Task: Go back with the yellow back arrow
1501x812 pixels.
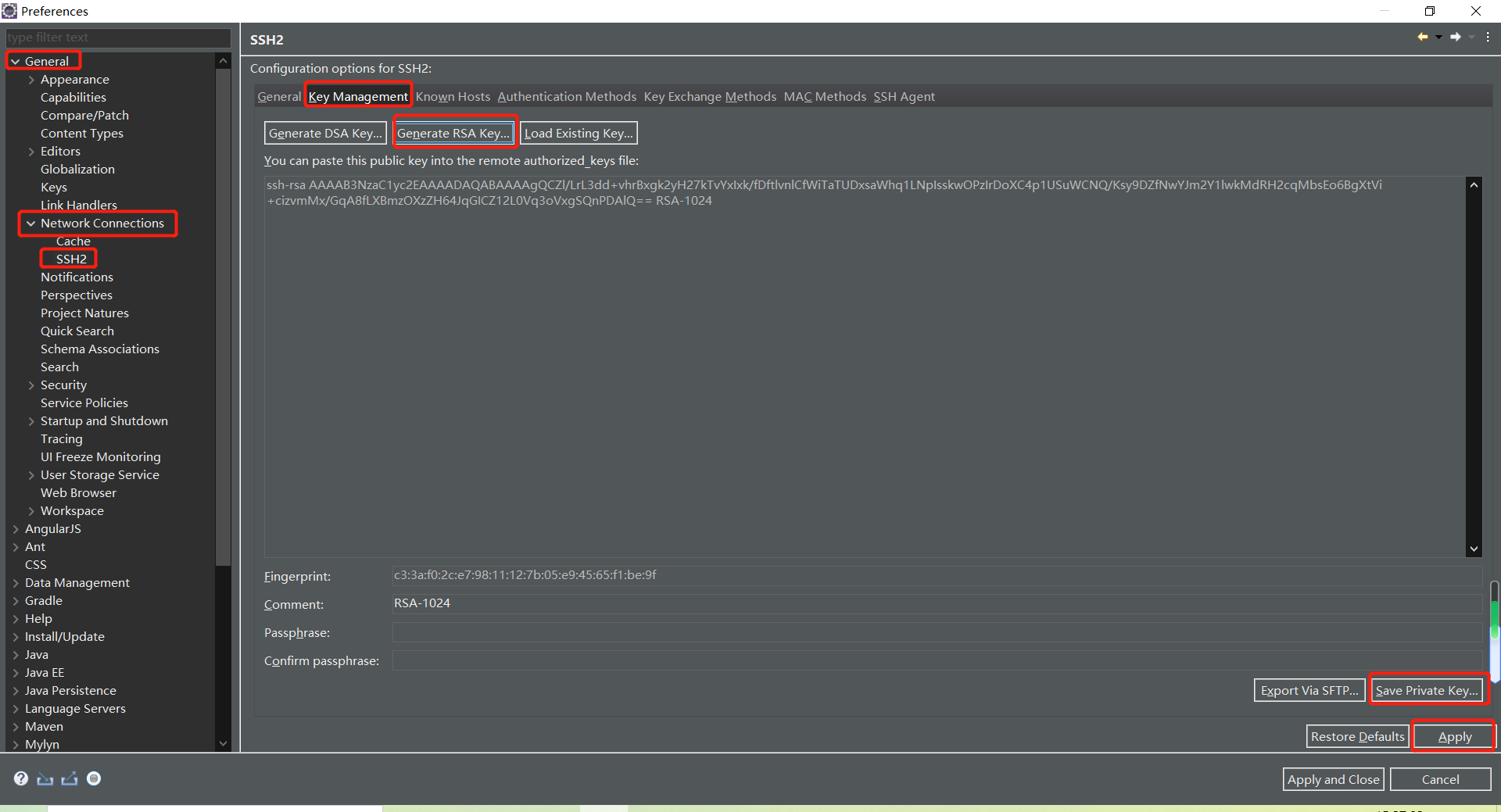Action: click(x=1423, y=37)
